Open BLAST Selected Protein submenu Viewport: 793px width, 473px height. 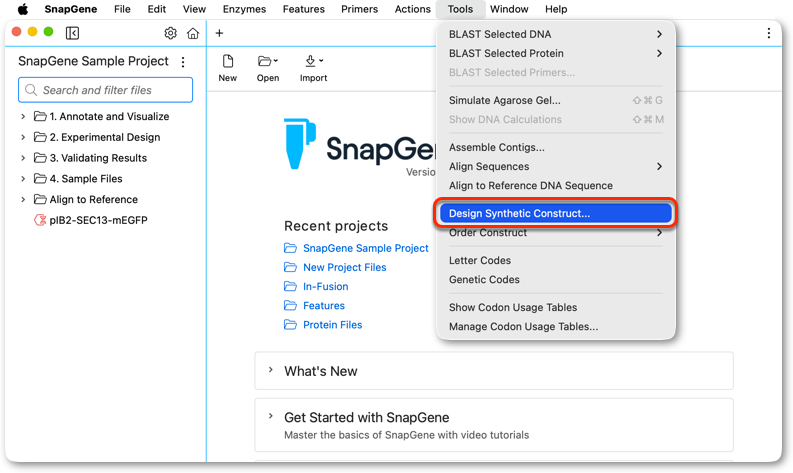point(556,53)
